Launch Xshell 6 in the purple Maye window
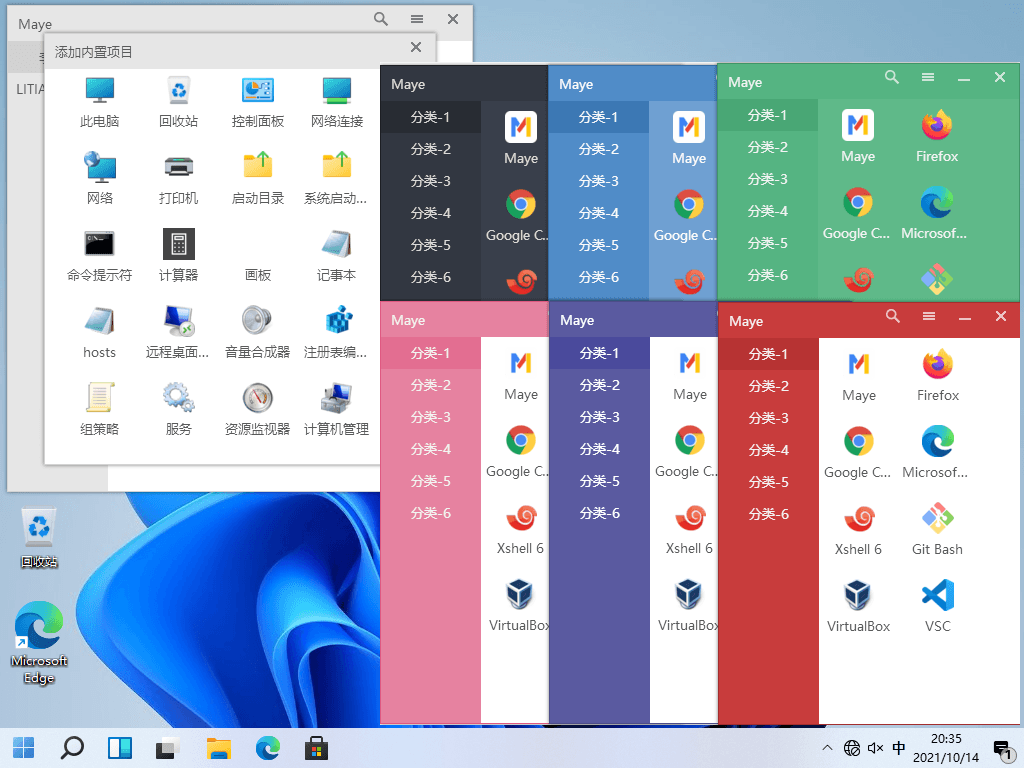Image resolution: width=1024 pixels, height=768 pixels. (x=689, y=529)
